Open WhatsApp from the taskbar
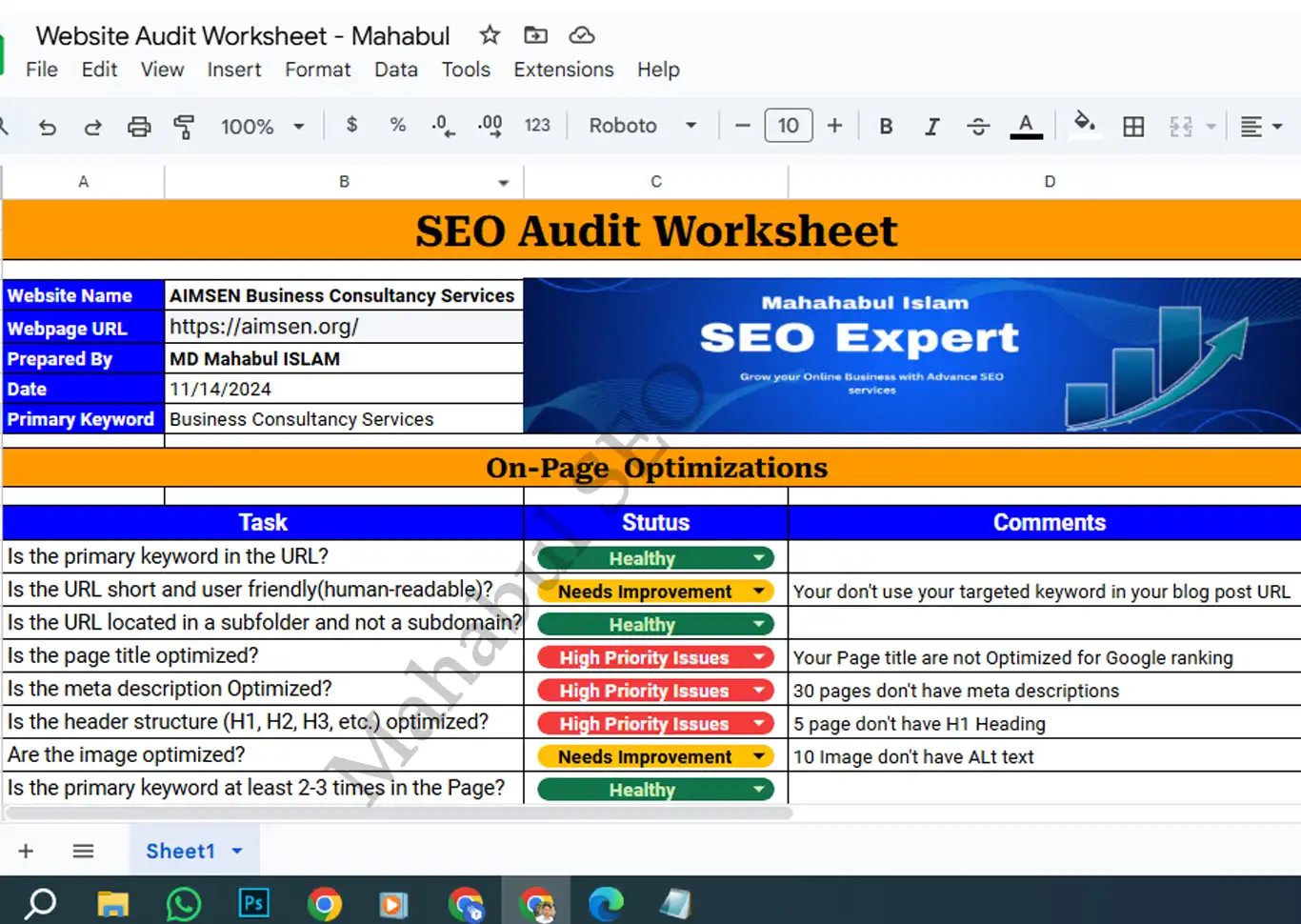Viewport: 1301px width, 924px height. click(x=183, y=903)
